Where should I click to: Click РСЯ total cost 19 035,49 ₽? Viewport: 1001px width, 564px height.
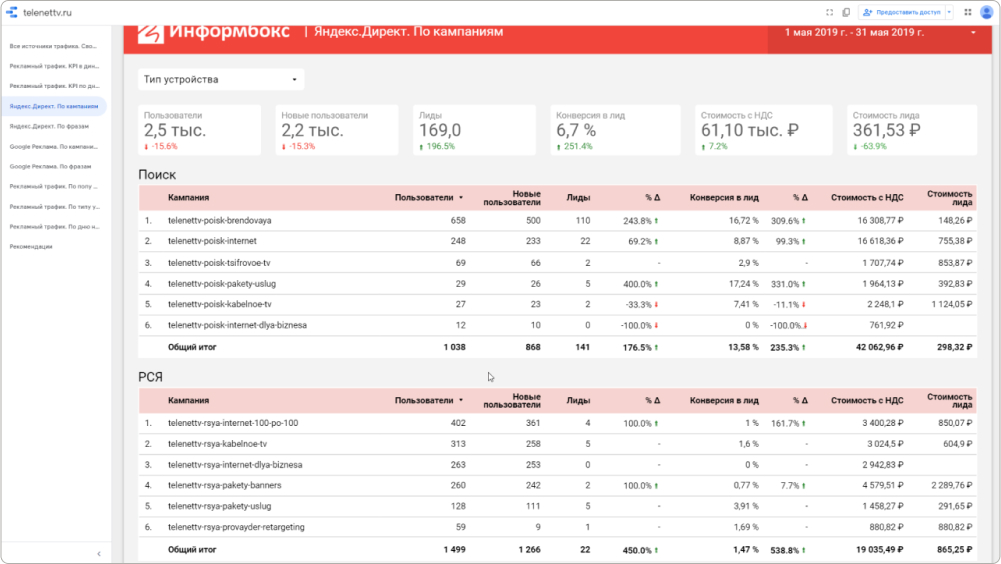click(x=880, y=549)
